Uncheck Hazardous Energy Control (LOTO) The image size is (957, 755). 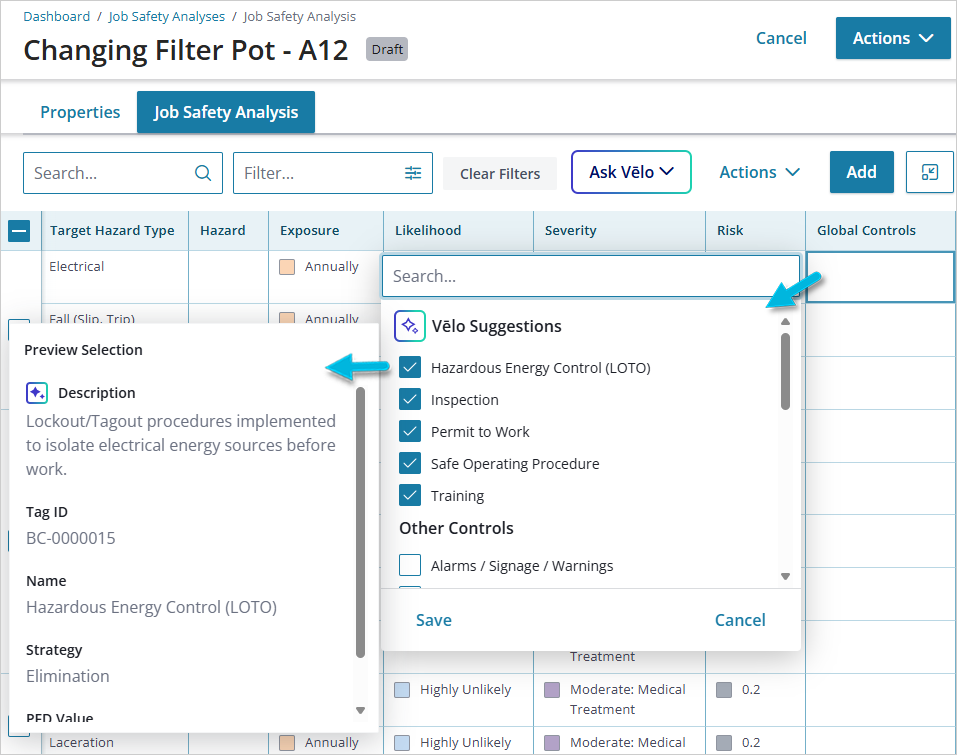tap(410, 368)
